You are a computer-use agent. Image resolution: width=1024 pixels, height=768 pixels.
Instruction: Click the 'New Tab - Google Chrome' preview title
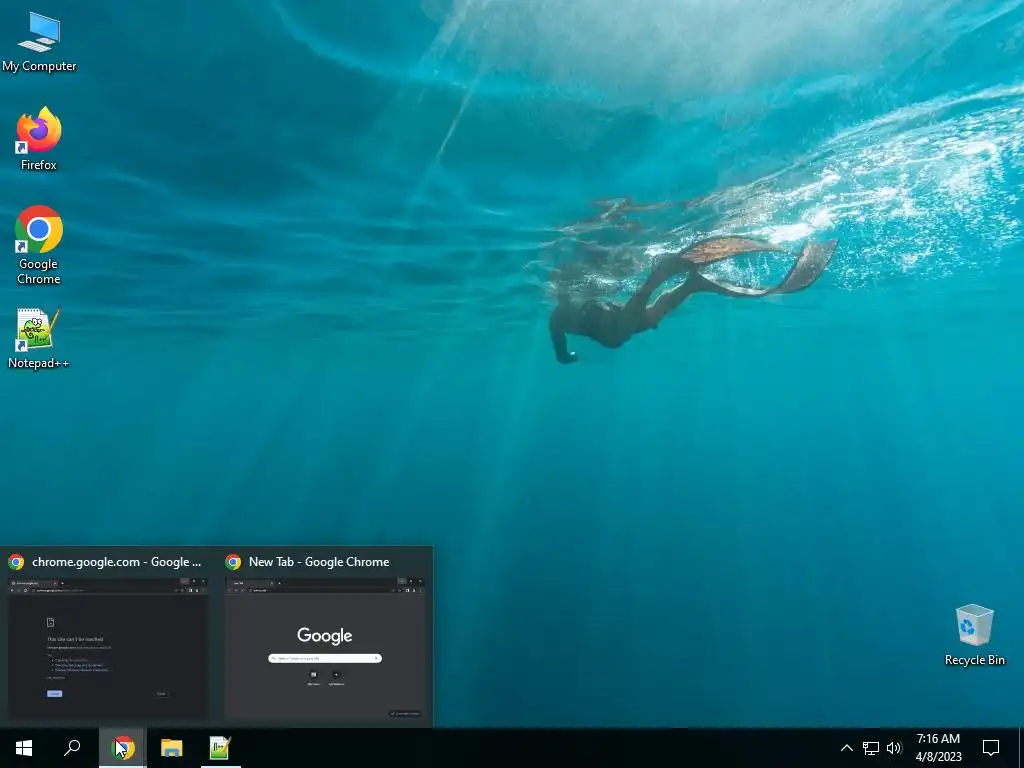point(319,562)
